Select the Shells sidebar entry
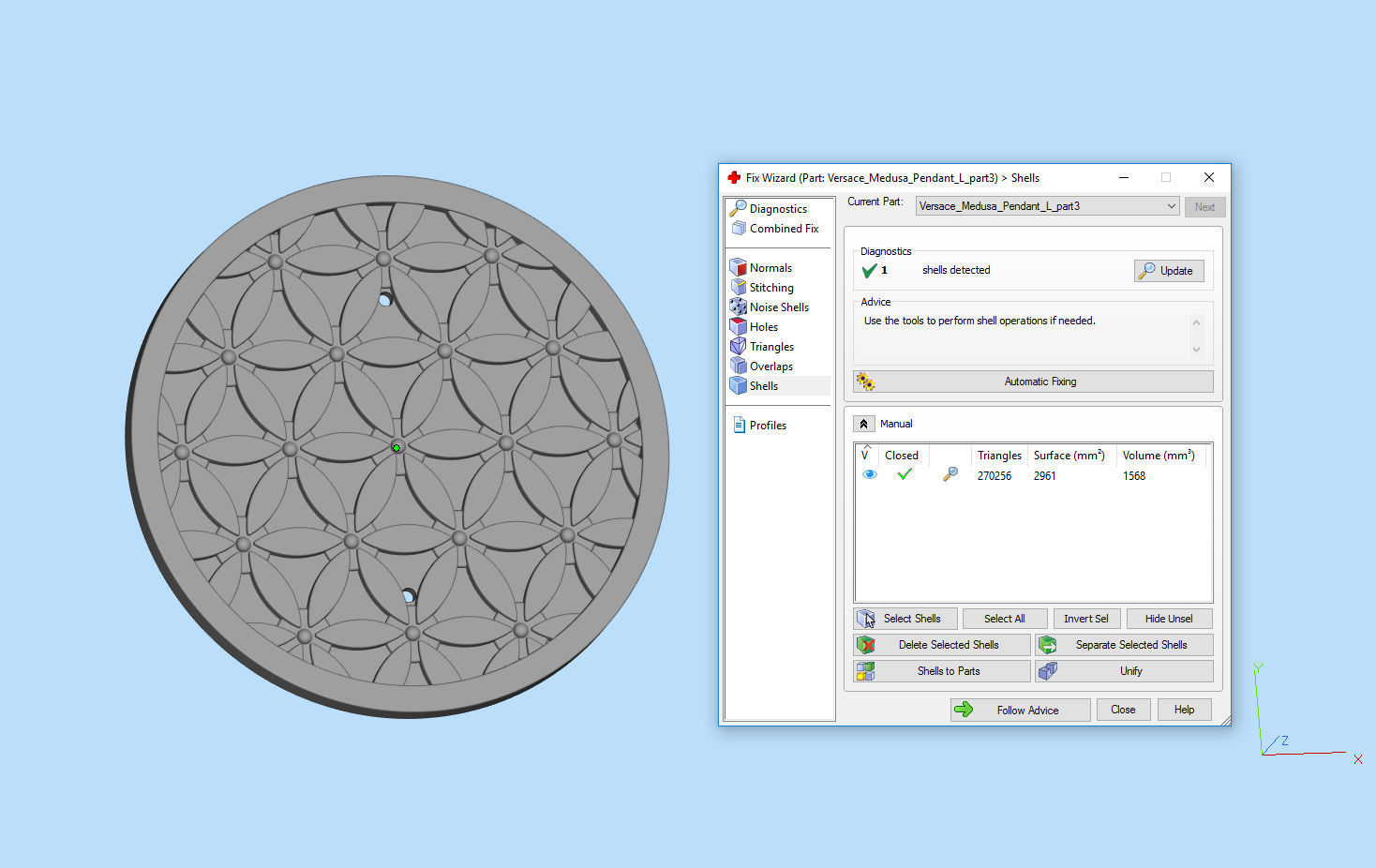The image size is (1376, 868). point(755,386)
